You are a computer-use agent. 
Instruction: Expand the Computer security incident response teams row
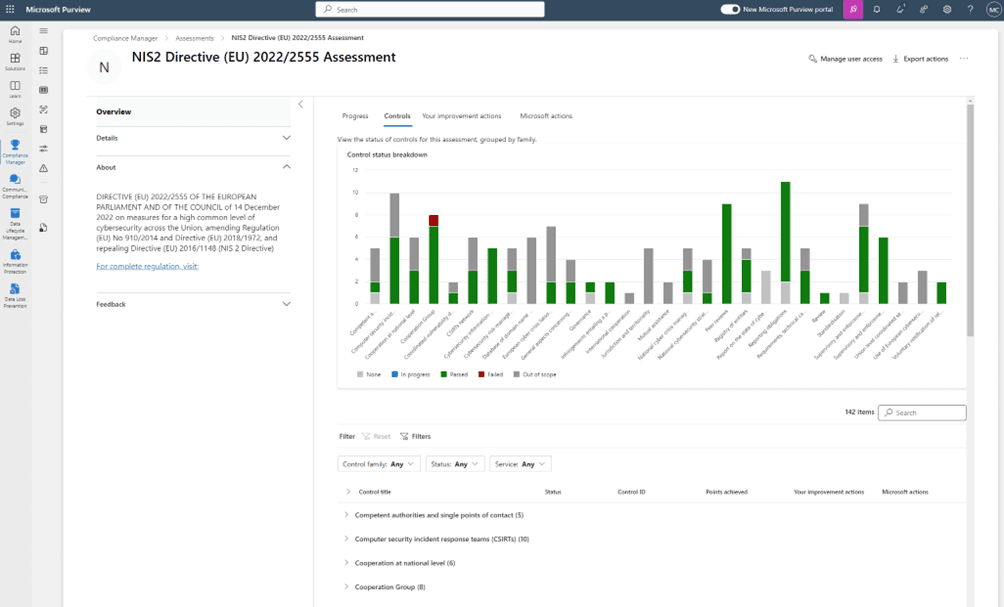(346, 538)
